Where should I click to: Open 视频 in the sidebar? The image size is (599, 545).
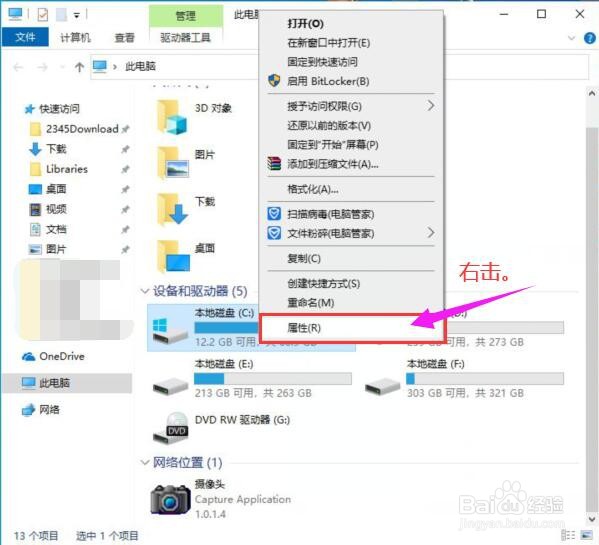tap(56, 209)
